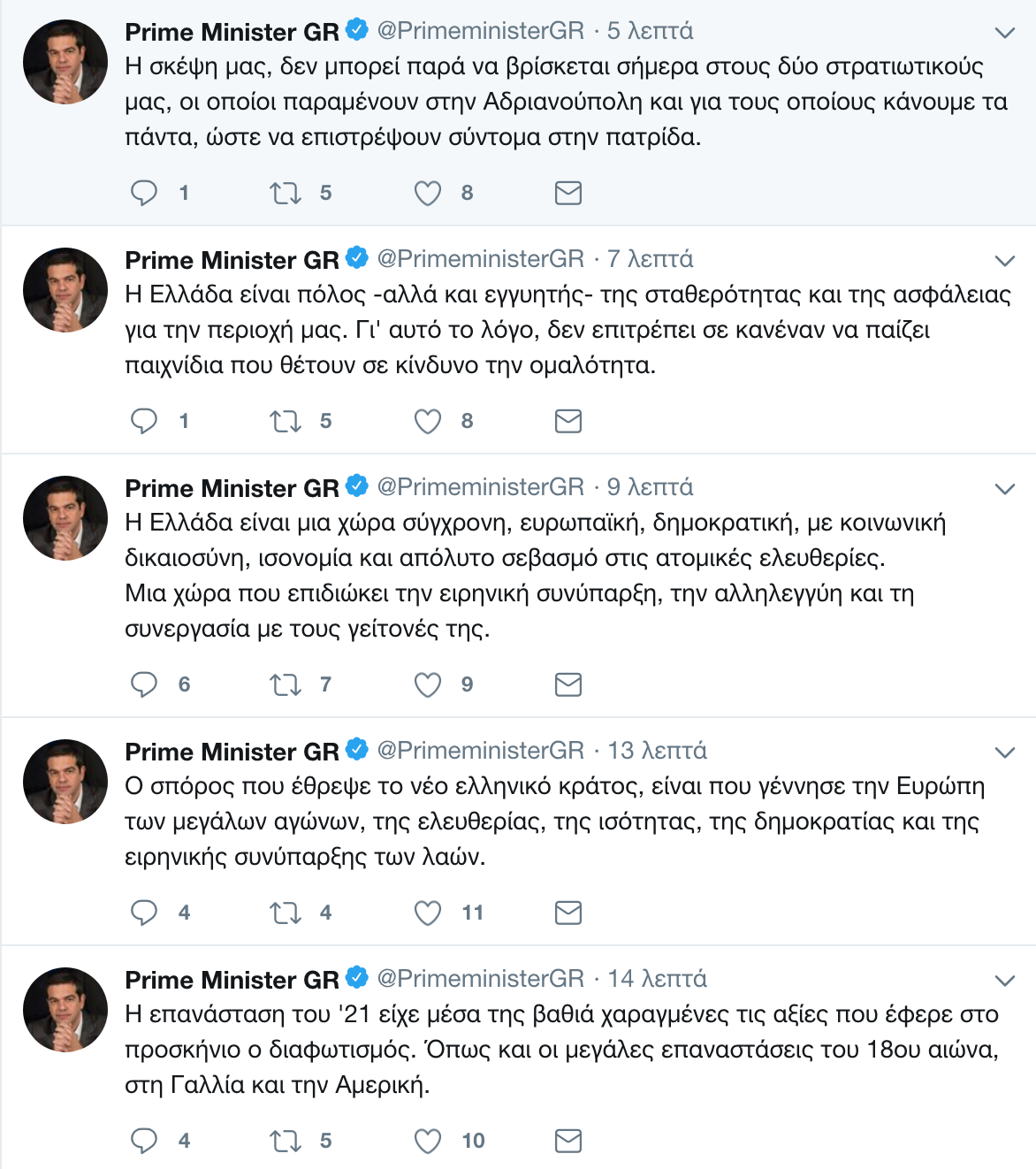
Task: Like the tweet posted 5 λεπτά ago
Action: coord(428,193)
